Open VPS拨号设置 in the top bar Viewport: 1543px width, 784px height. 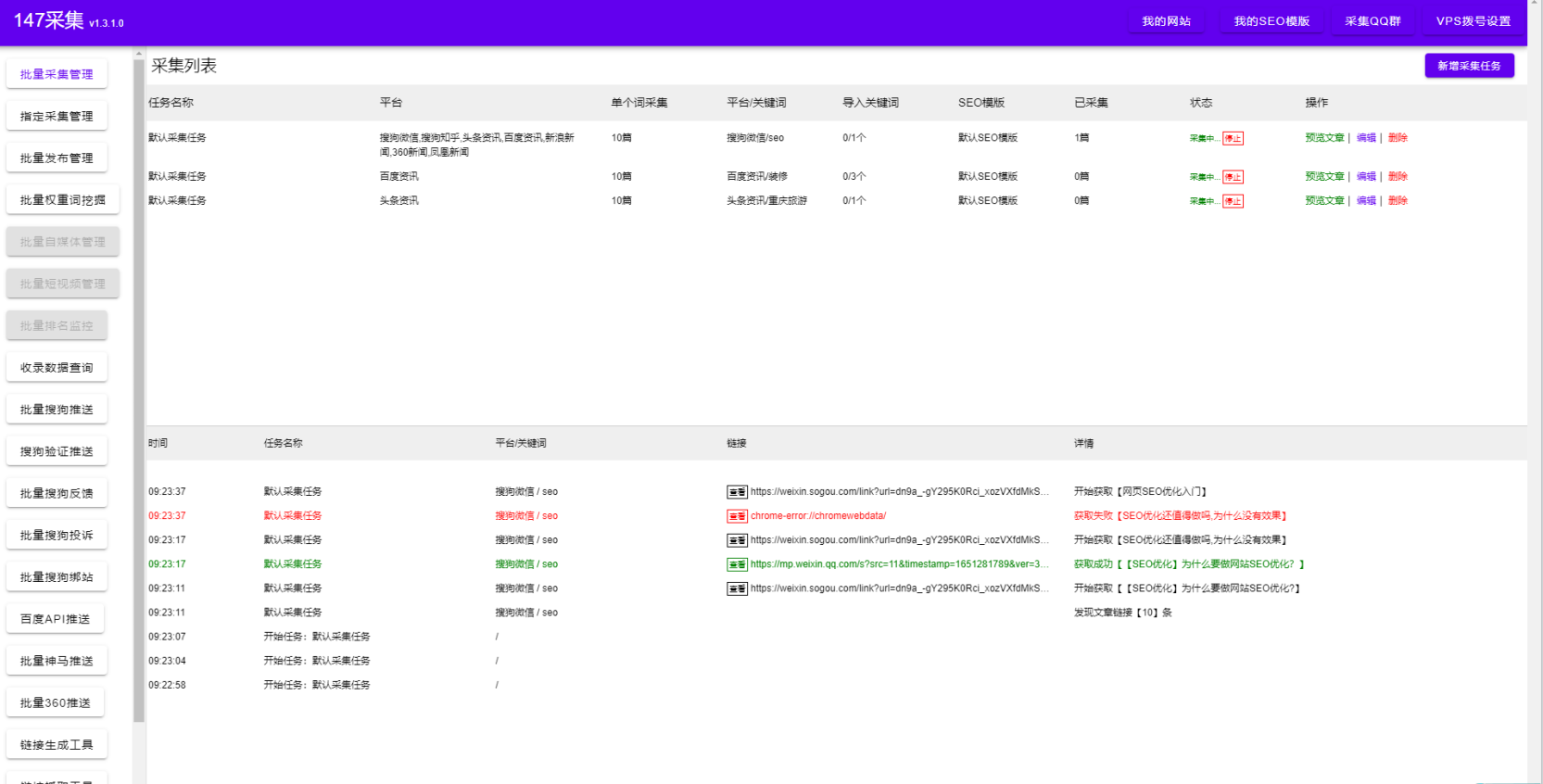click(1473, 21)
